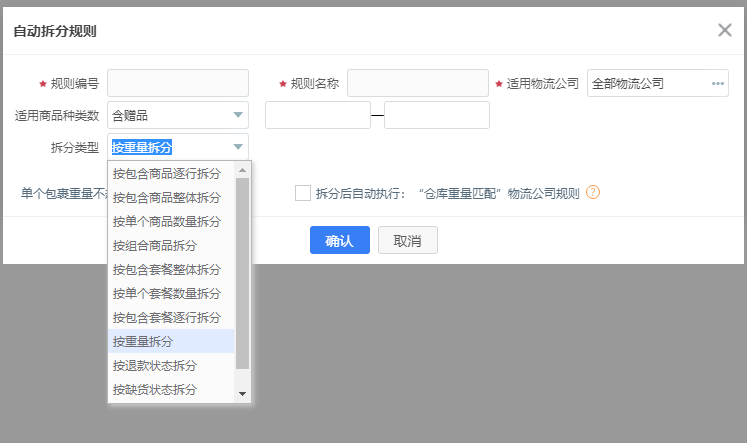The width and height of the screenshot is (747, 443).
Task: Focus the 规则编号 input field
Action: click(x=178, y=83)
